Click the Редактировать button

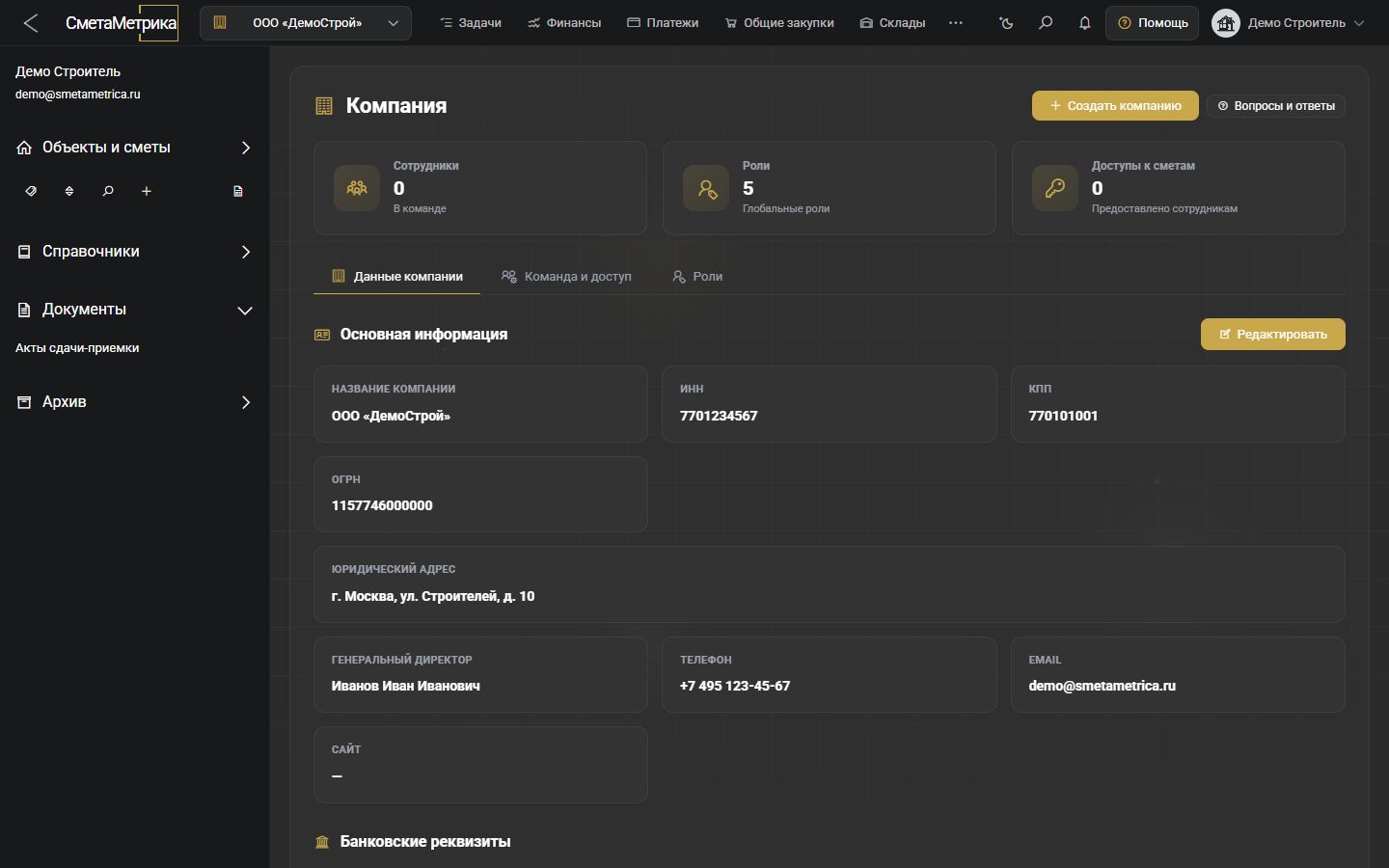(x=1273, y=335)
